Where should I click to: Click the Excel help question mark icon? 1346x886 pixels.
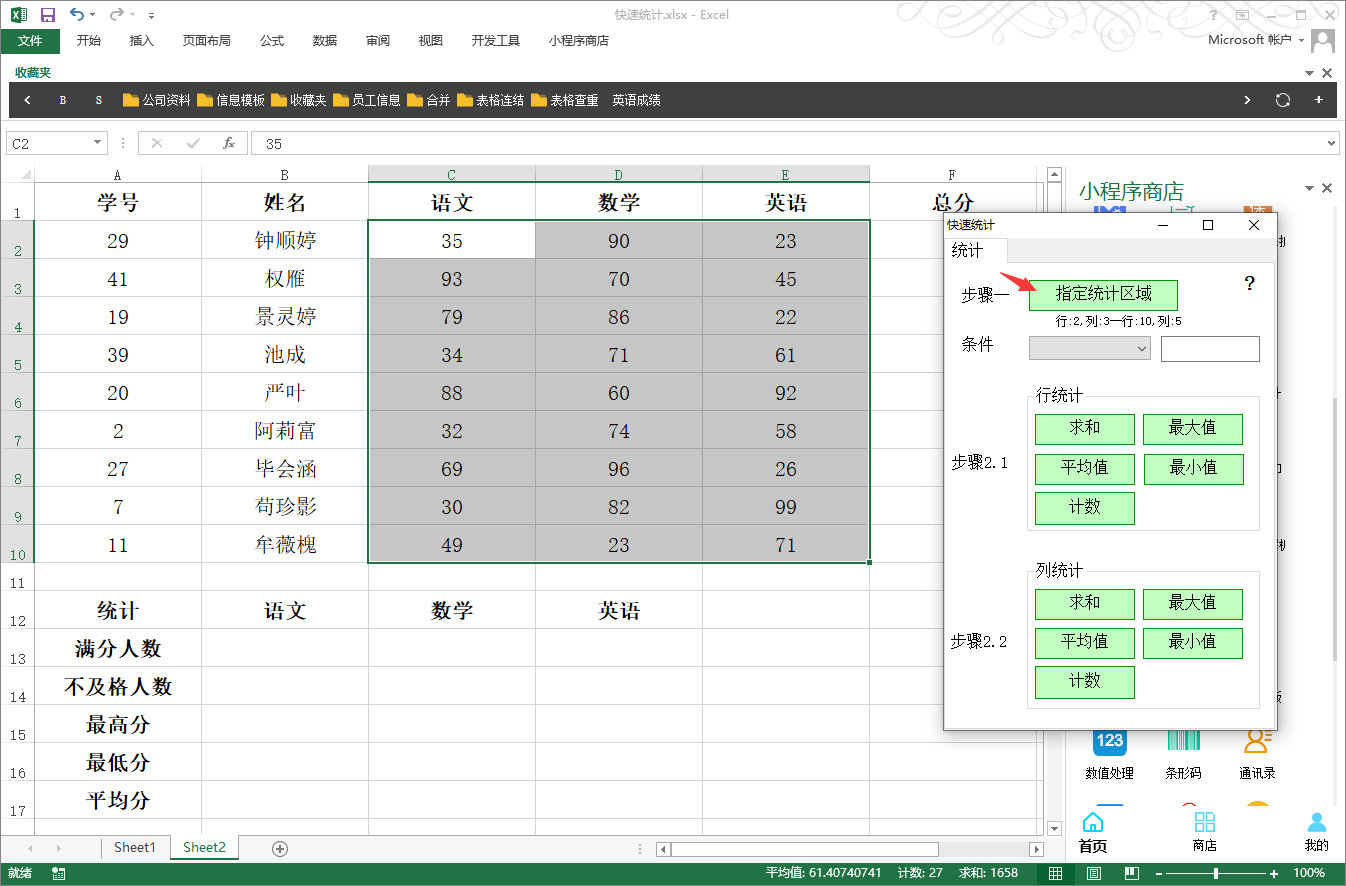(x=1213, y=15)
